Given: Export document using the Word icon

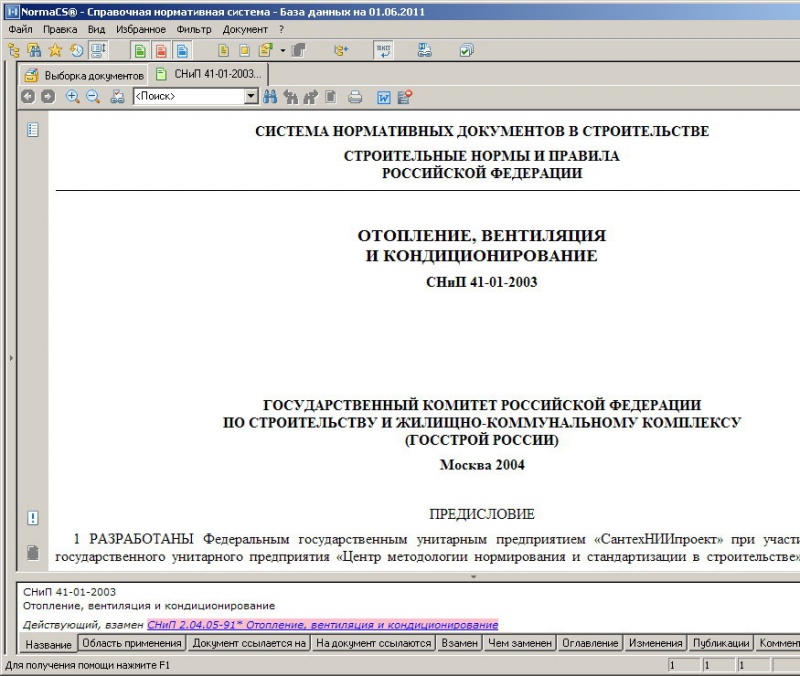Looking at the screenshot, I should coord(383,97).
